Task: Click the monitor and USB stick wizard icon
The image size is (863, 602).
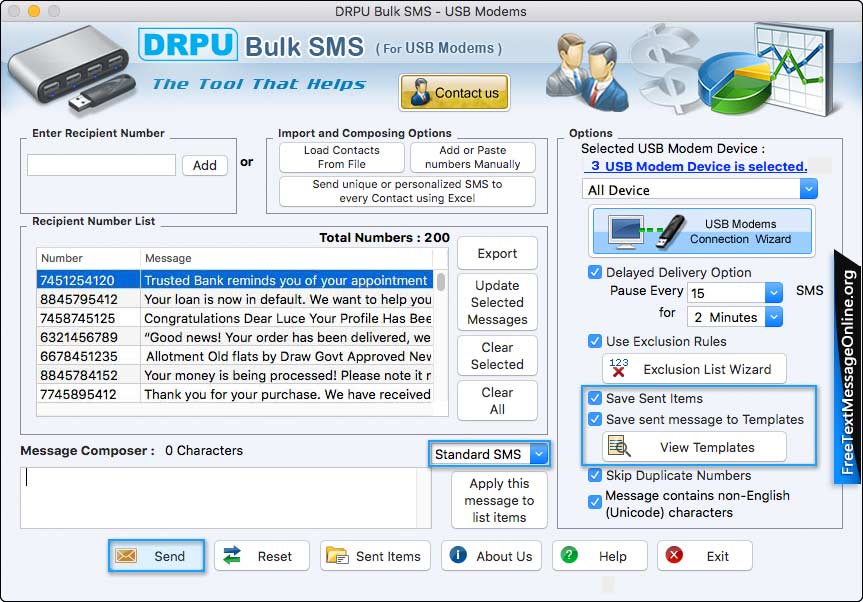Action: coord(646,231)
